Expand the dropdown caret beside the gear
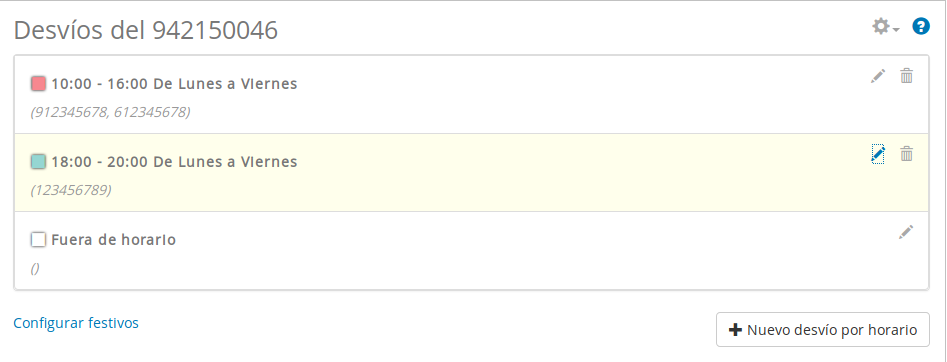 [896, 30]
